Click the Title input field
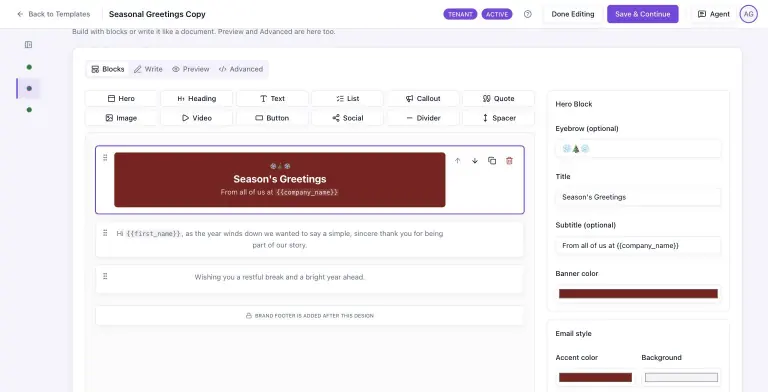The height and width of the screenshot is (392, 768). tap(638, 197)
